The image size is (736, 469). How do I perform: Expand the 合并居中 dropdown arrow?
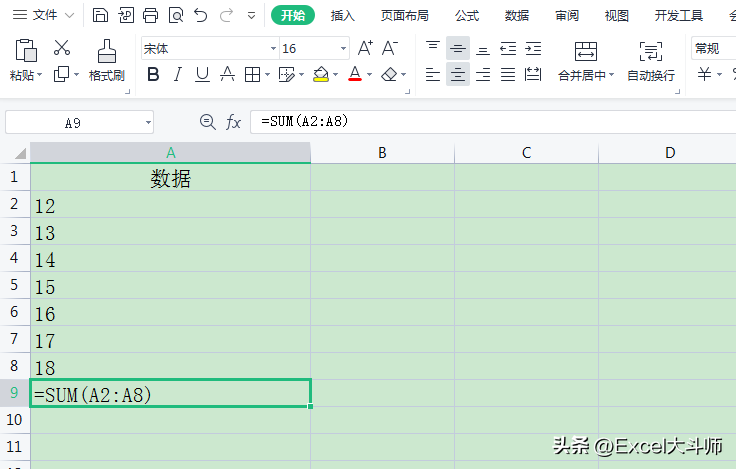(x=612, y=75)
